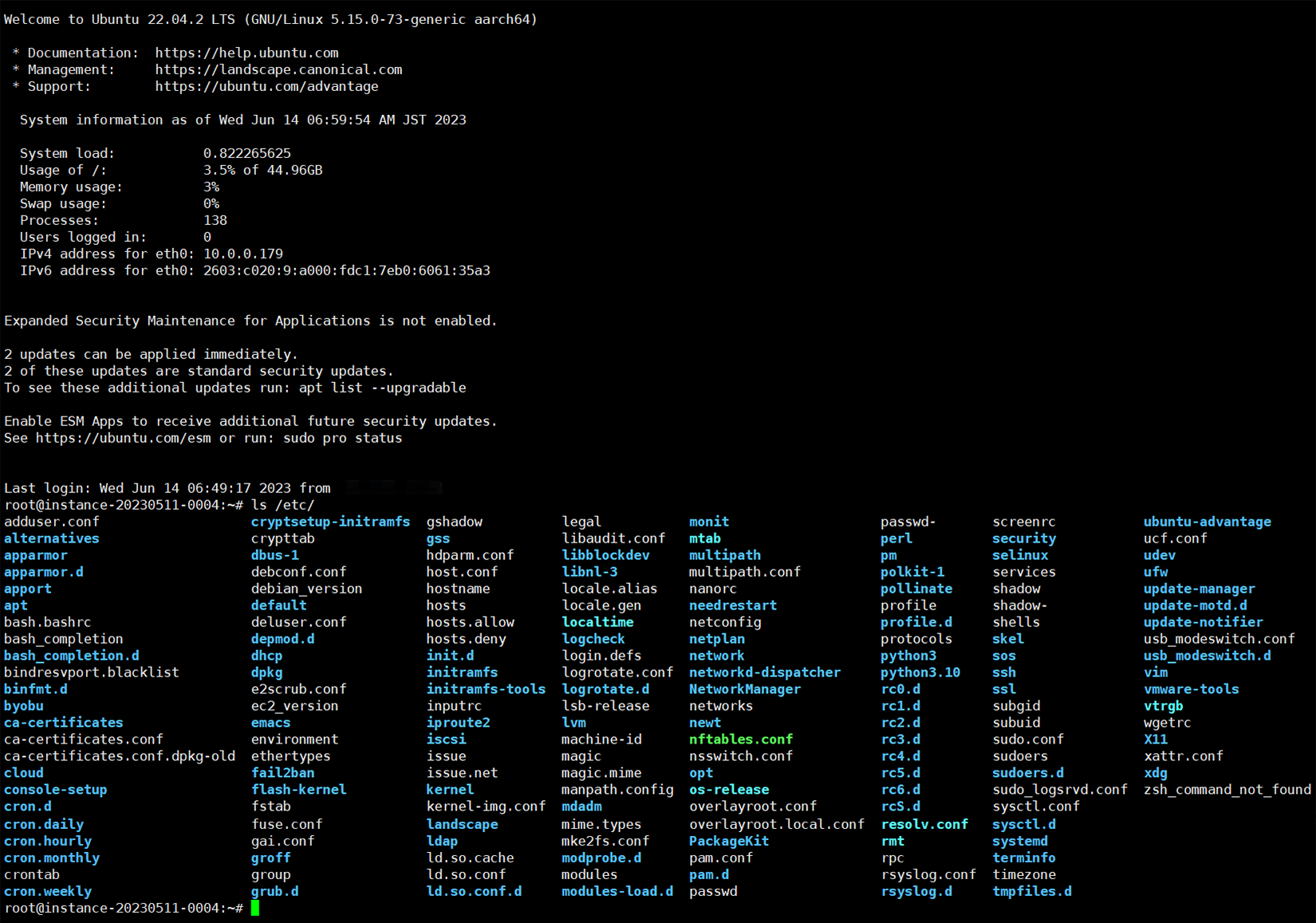Click the bash_completion.d directory entry

pos(71,656)
